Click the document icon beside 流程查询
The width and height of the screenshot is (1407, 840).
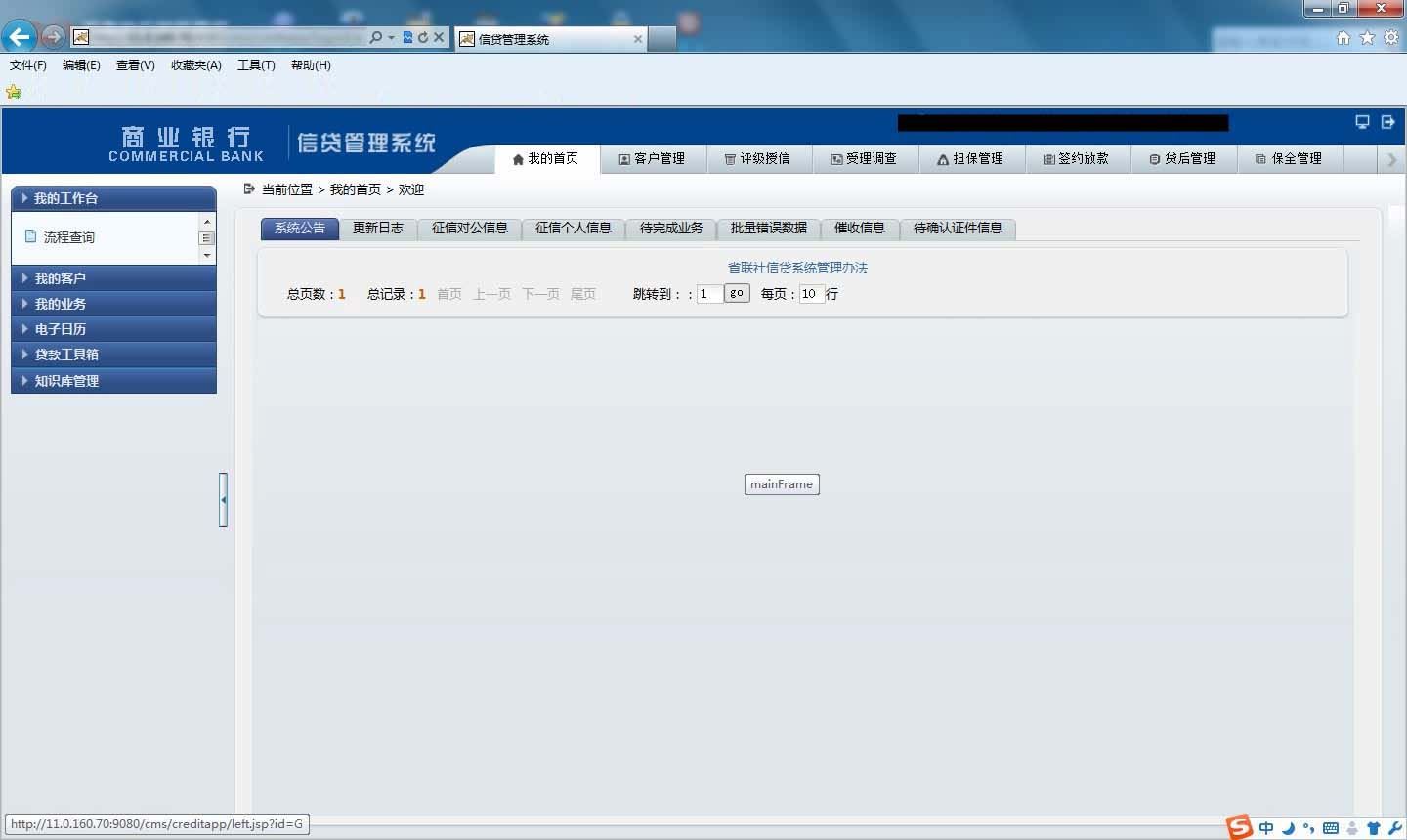[x=30, y=236]
